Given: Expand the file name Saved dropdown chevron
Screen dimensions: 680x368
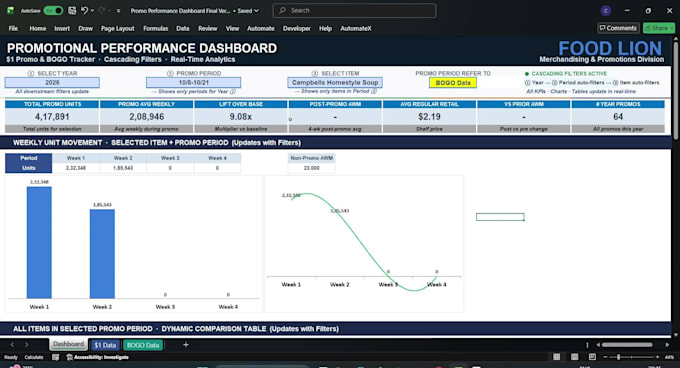Looking at the screenshot, I should tap(256, 11).
